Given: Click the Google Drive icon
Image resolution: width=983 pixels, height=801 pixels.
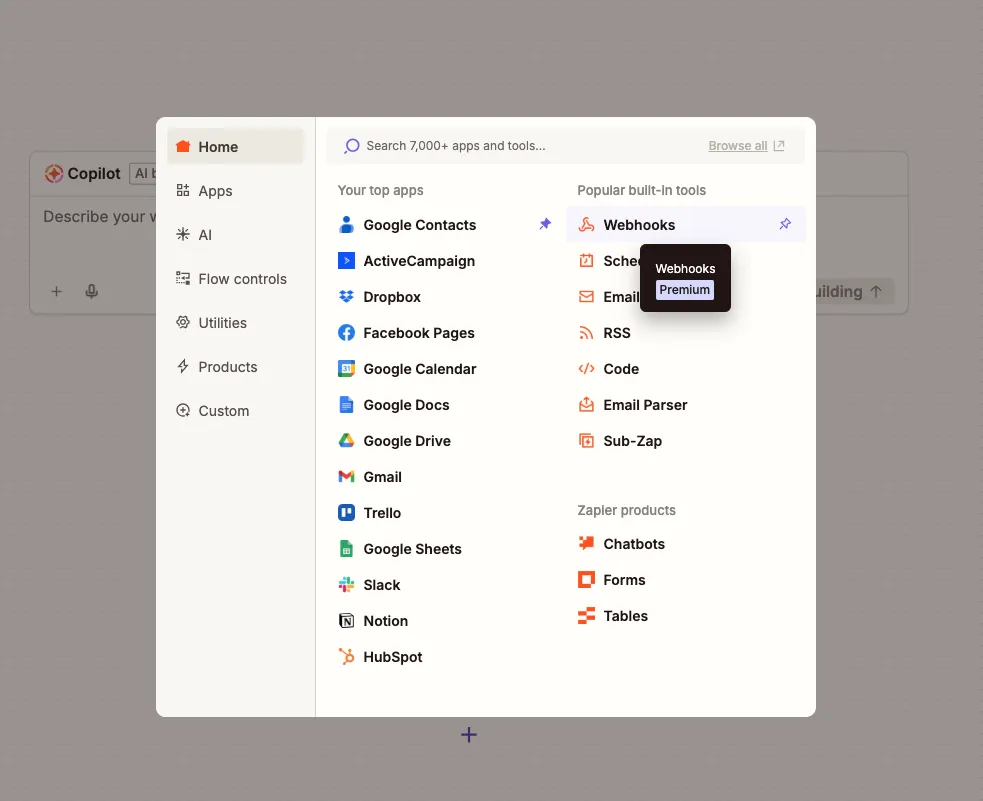Looking at the screenshot, I should (346, 441).
